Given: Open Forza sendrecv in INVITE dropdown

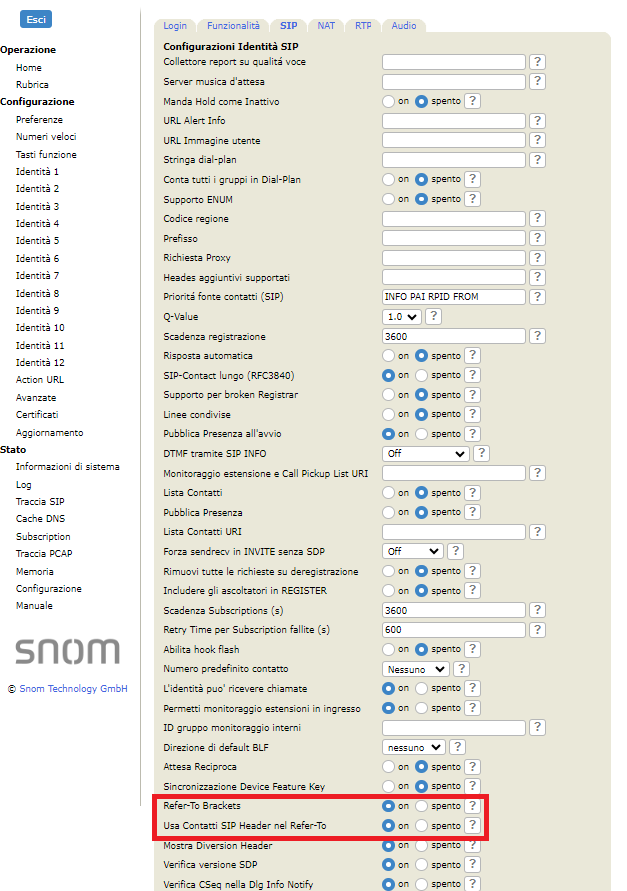Looking at the screenshot, I should pos(413,551).
